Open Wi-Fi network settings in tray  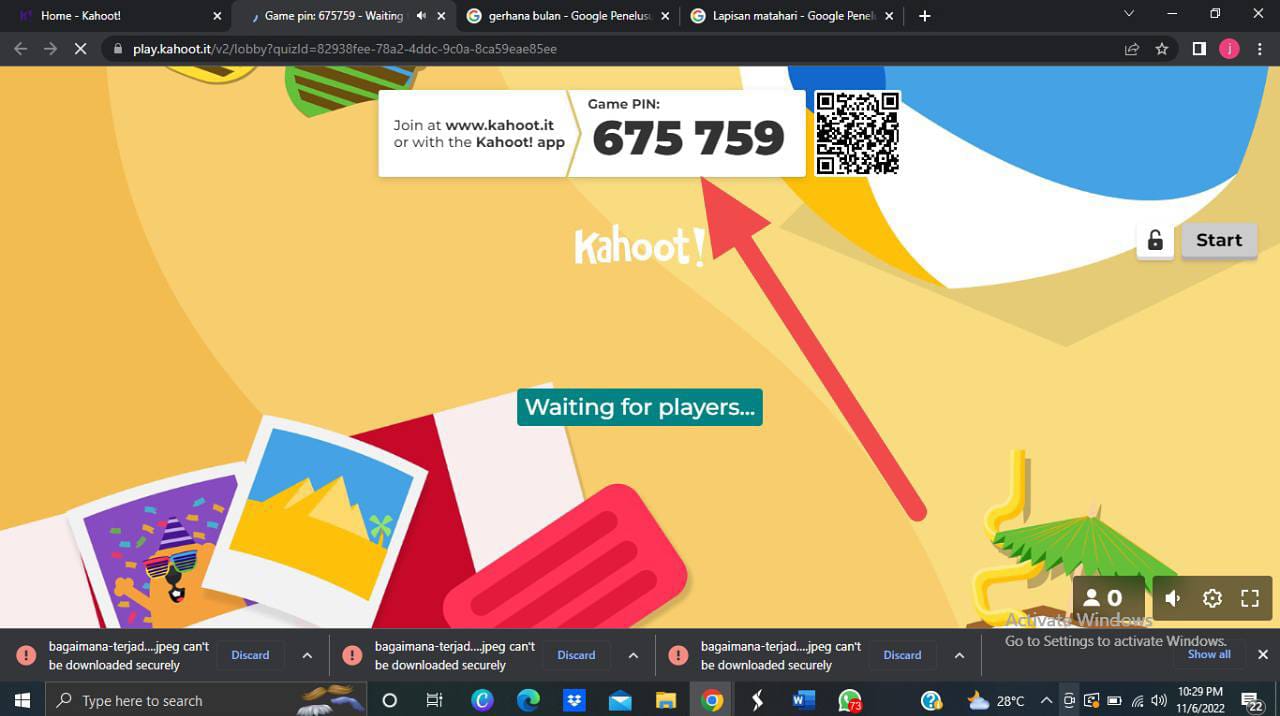pos(1137,700)
